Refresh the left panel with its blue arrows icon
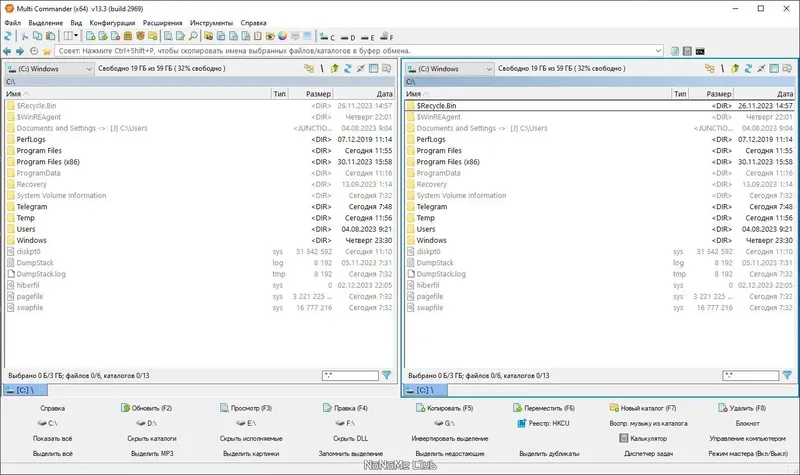 [347, 68]
